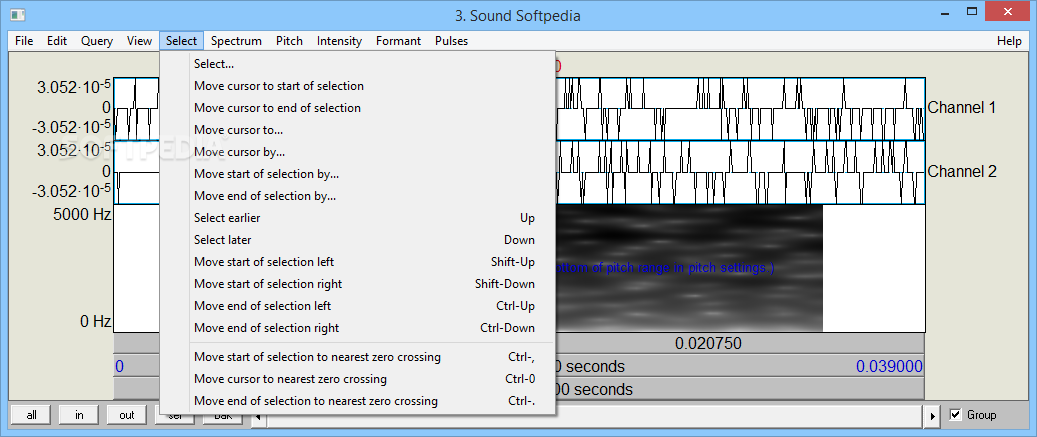1037x437 pixels.
Task: Click the blue 0.039000 end time
Action: tap(890, 366)
